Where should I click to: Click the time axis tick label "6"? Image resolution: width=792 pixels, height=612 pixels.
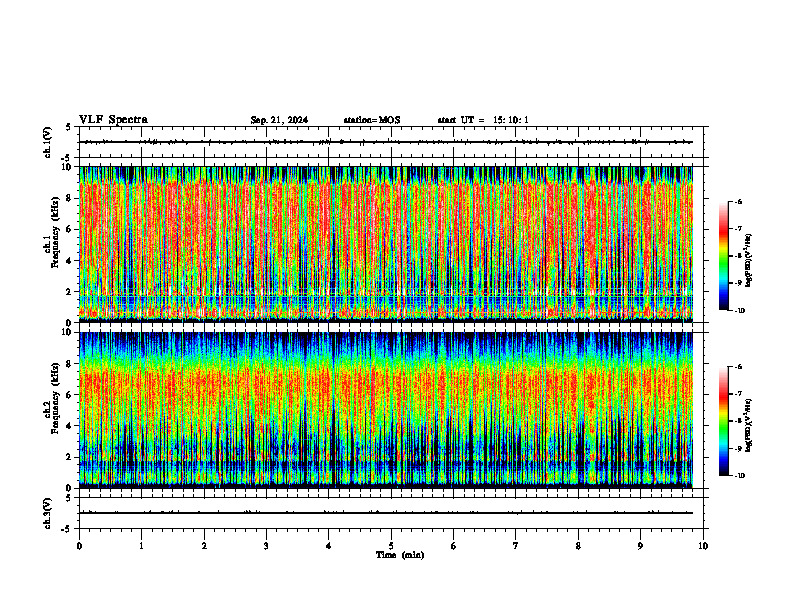454,546
